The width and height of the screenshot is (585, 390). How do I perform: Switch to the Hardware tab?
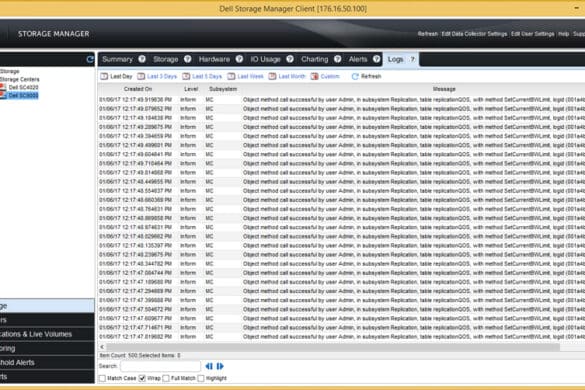214,59
